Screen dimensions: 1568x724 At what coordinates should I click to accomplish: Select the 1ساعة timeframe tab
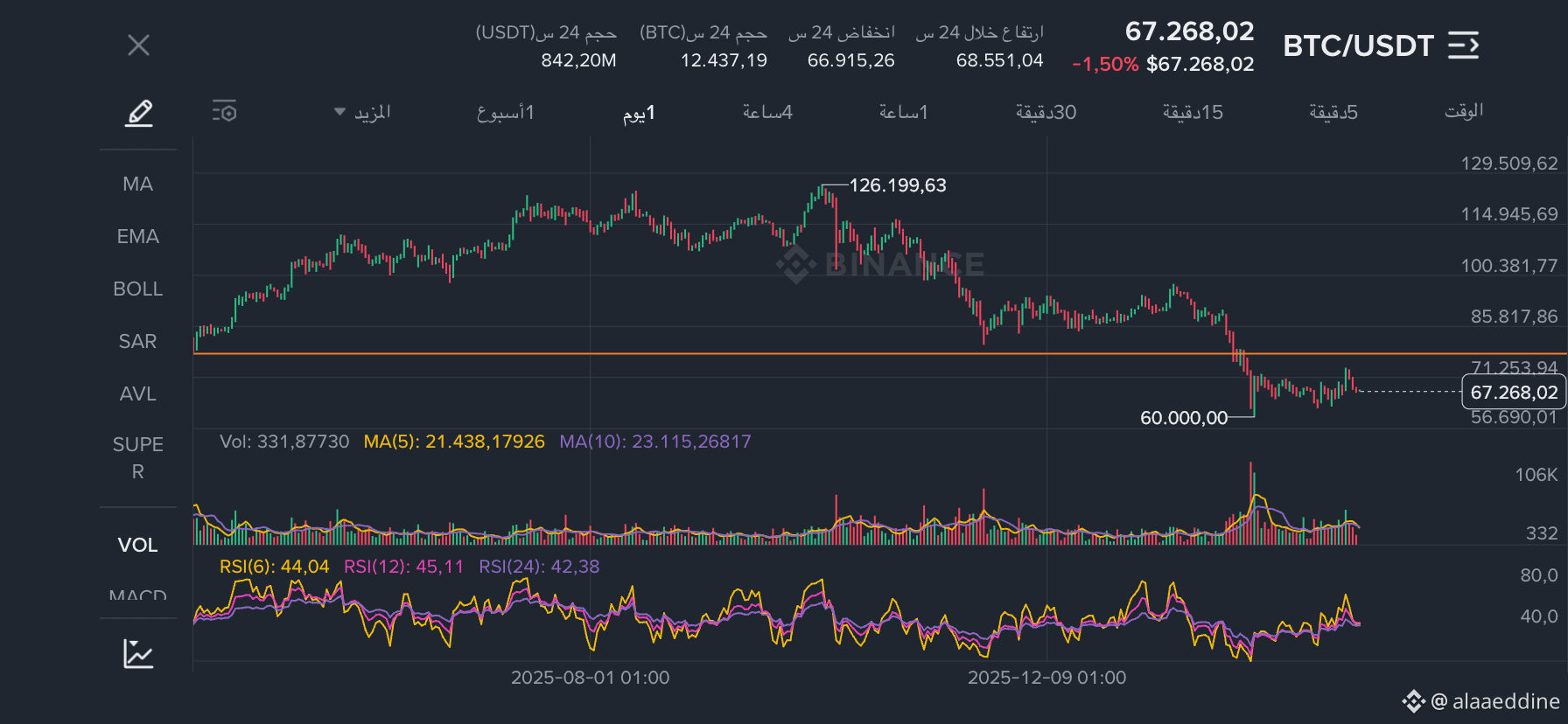click(903, 112)
